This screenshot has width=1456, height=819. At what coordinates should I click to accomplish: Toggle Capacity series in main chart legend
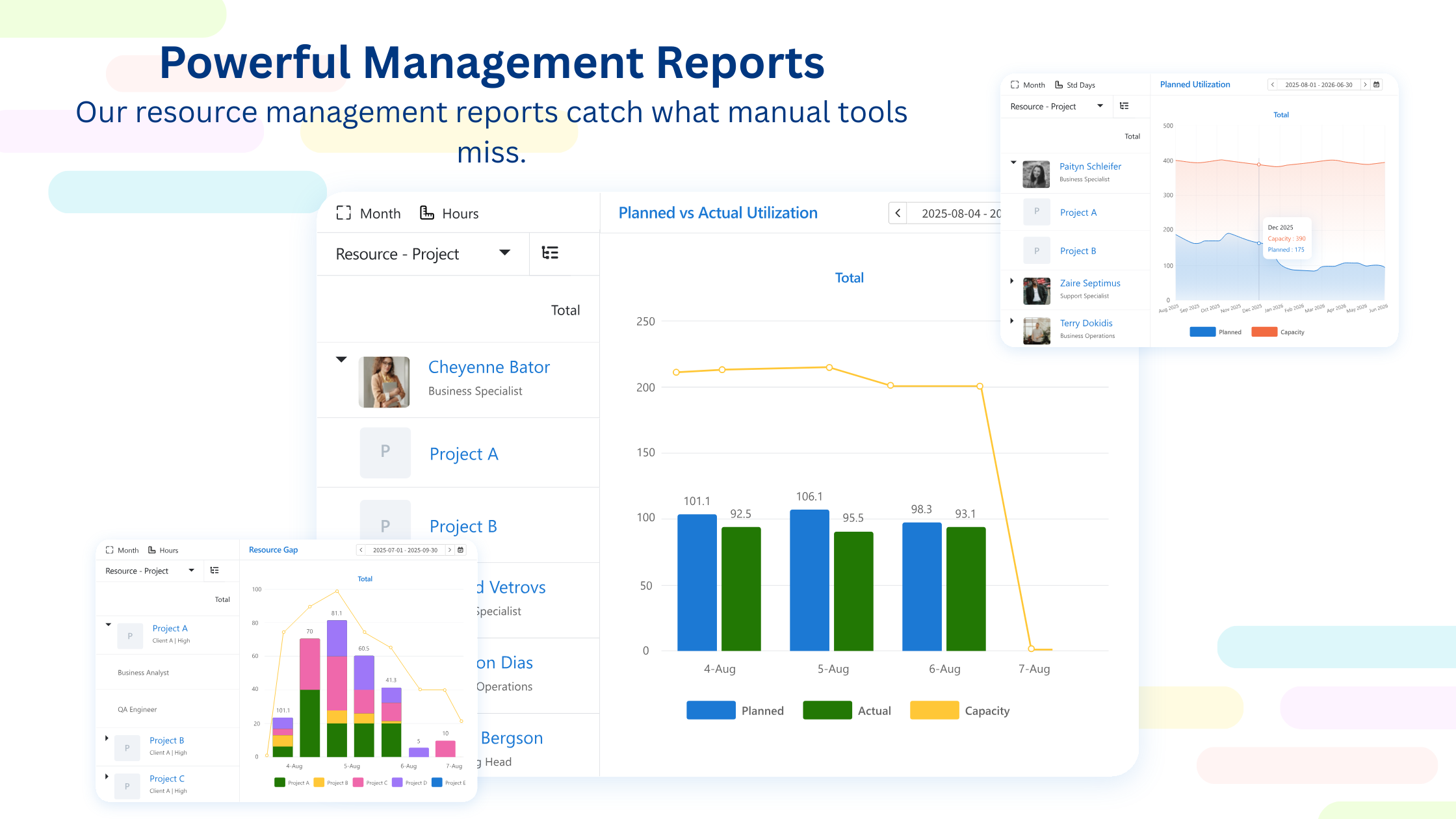coord(934,710)
